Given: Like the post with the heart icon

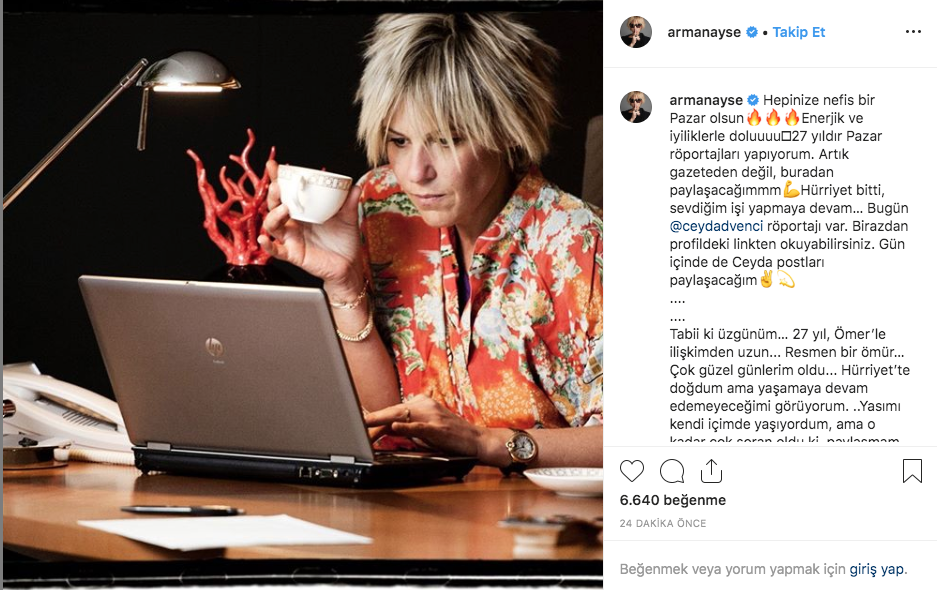Looking at the screenshot, I should [x=632, y=471].
